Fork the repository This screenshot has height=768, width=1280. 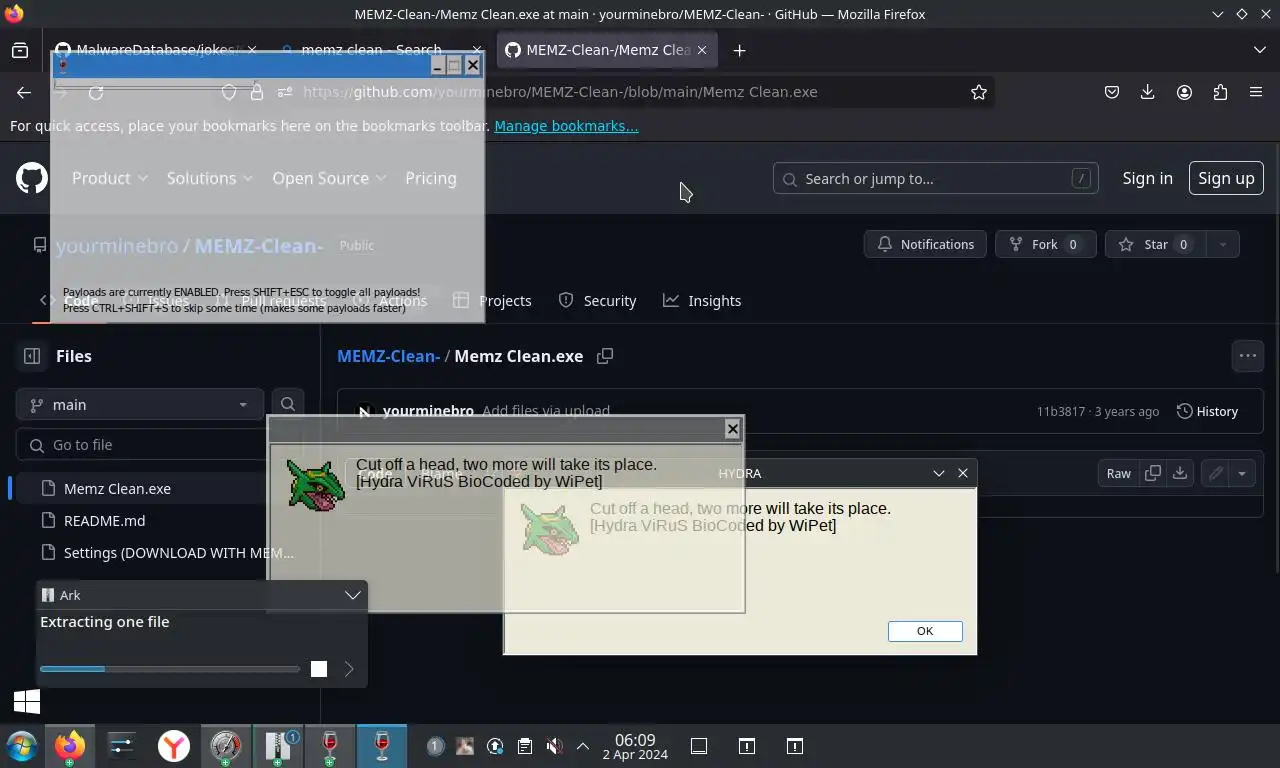(1046, 244)
